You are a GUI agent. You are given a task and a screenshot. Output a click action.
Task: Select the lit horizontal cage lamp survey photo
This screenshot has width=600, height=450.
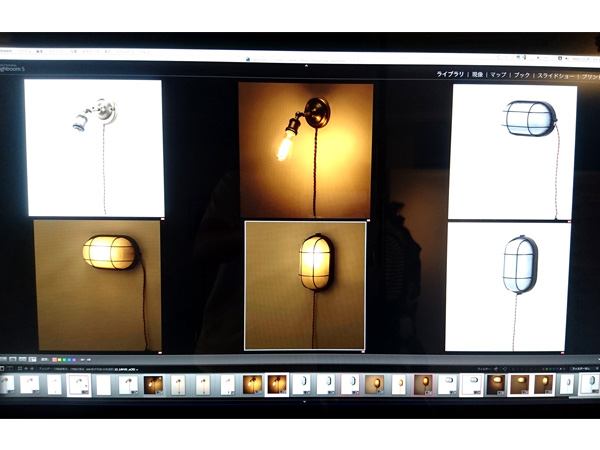[98, 285]
